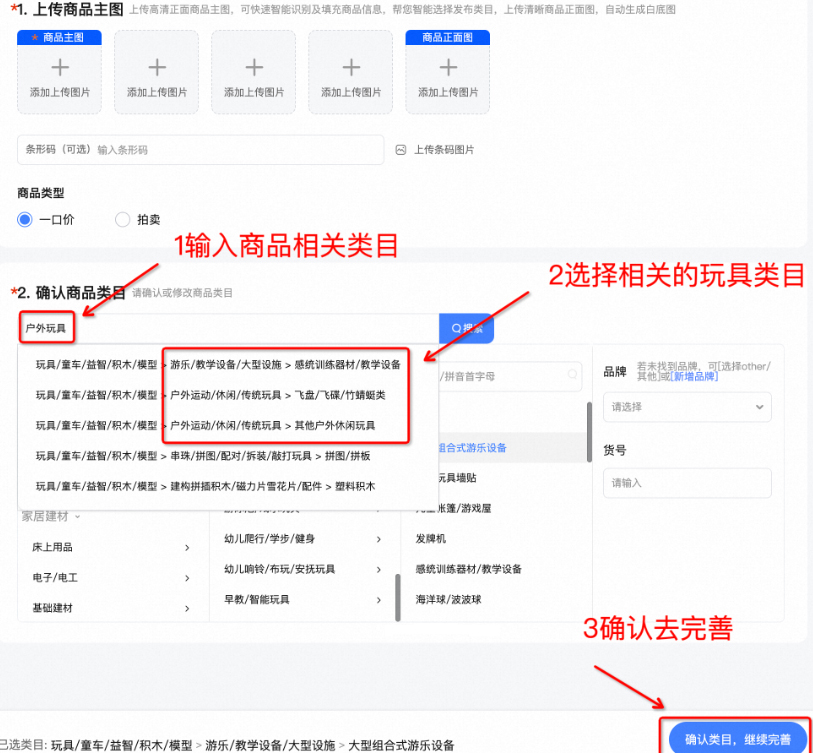Select the 一口价 radio button

(23, 219)
